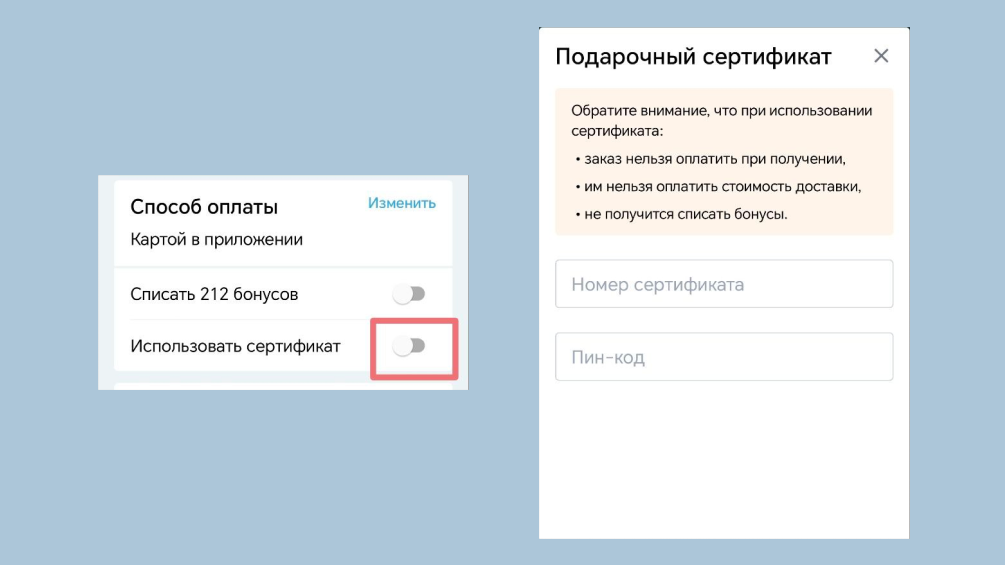Toggle the "Списать 212 бонусов" switch
This screenshot has height=565, width=1005.
click(x=409, y=294)
